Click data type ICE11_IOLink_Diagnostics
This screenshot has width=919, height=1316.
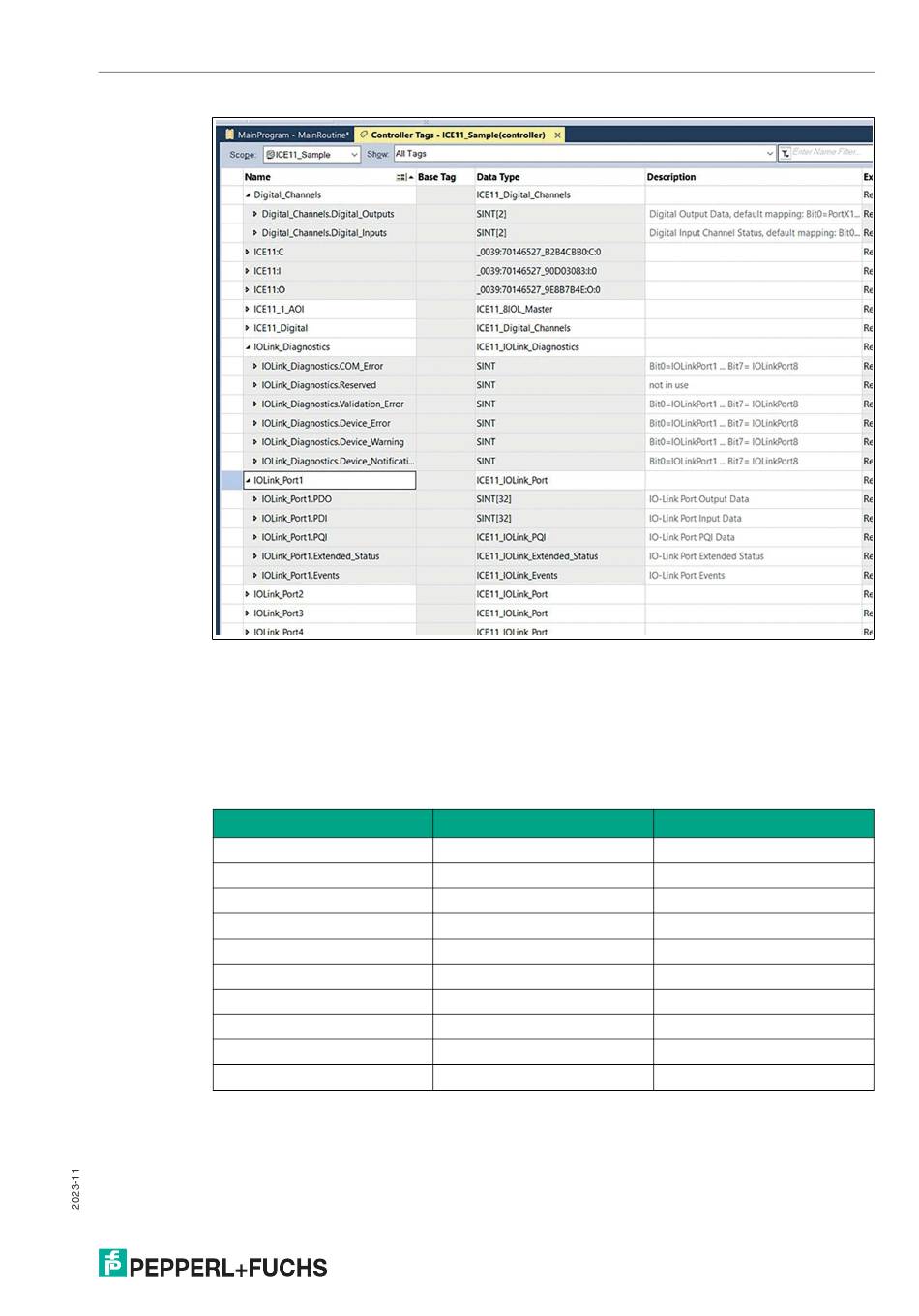pyautogui.click(x=528, y=347)
